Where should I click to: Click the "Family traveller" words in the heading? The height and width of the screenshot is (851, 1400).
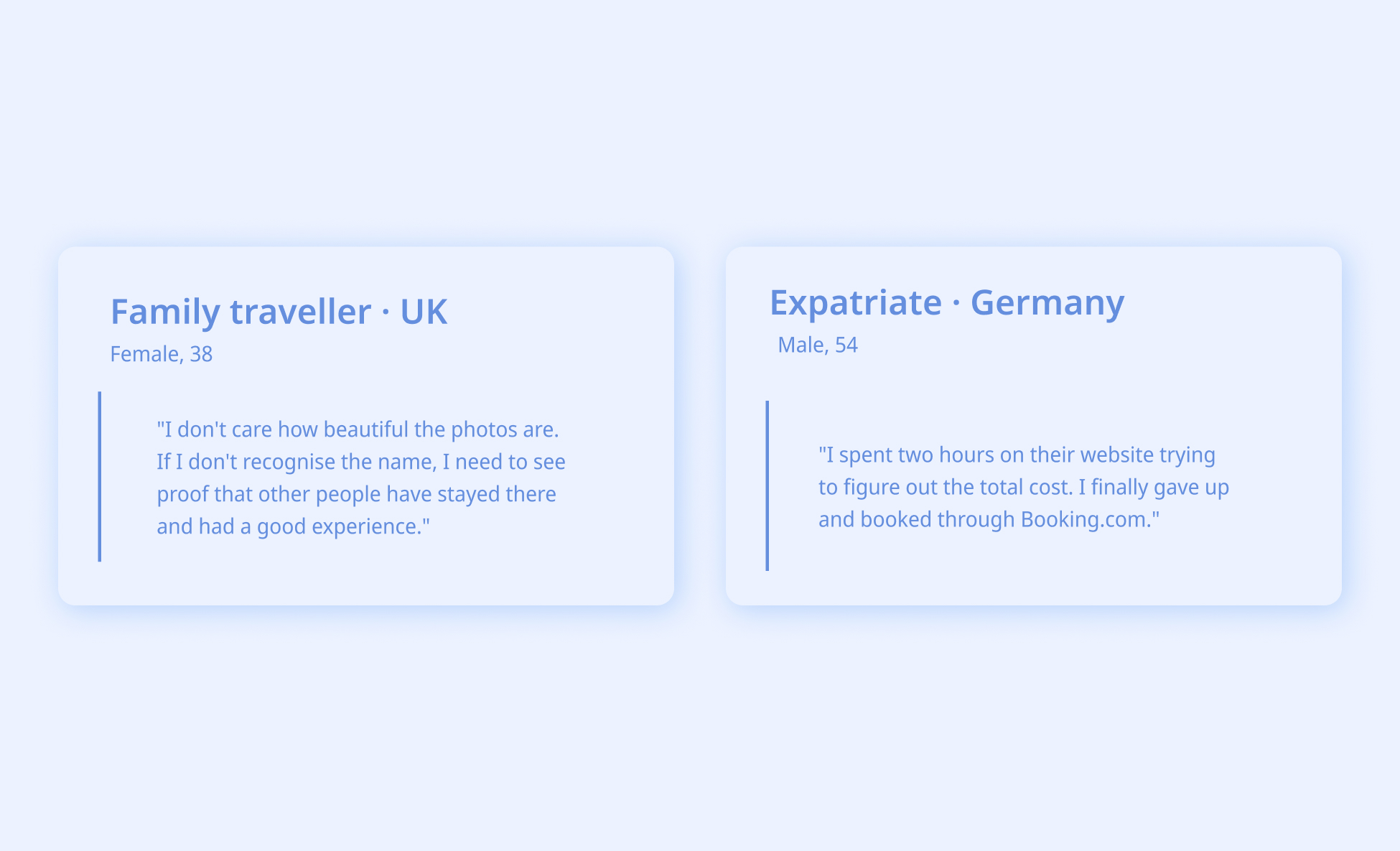pos(241,312)
